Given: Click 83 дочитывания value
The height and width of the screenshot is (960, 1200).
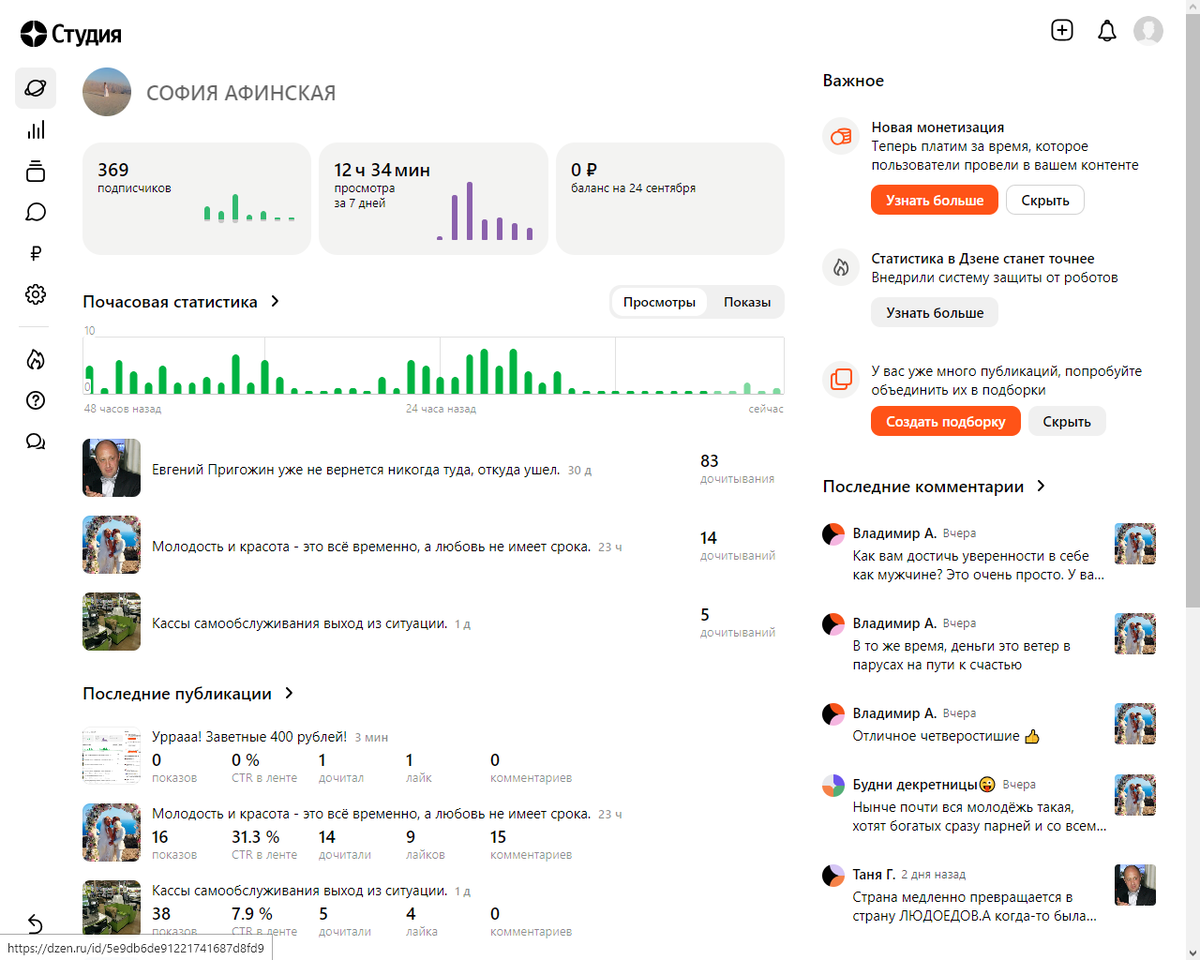Looking at the screenshot, I should coord(710,461).
